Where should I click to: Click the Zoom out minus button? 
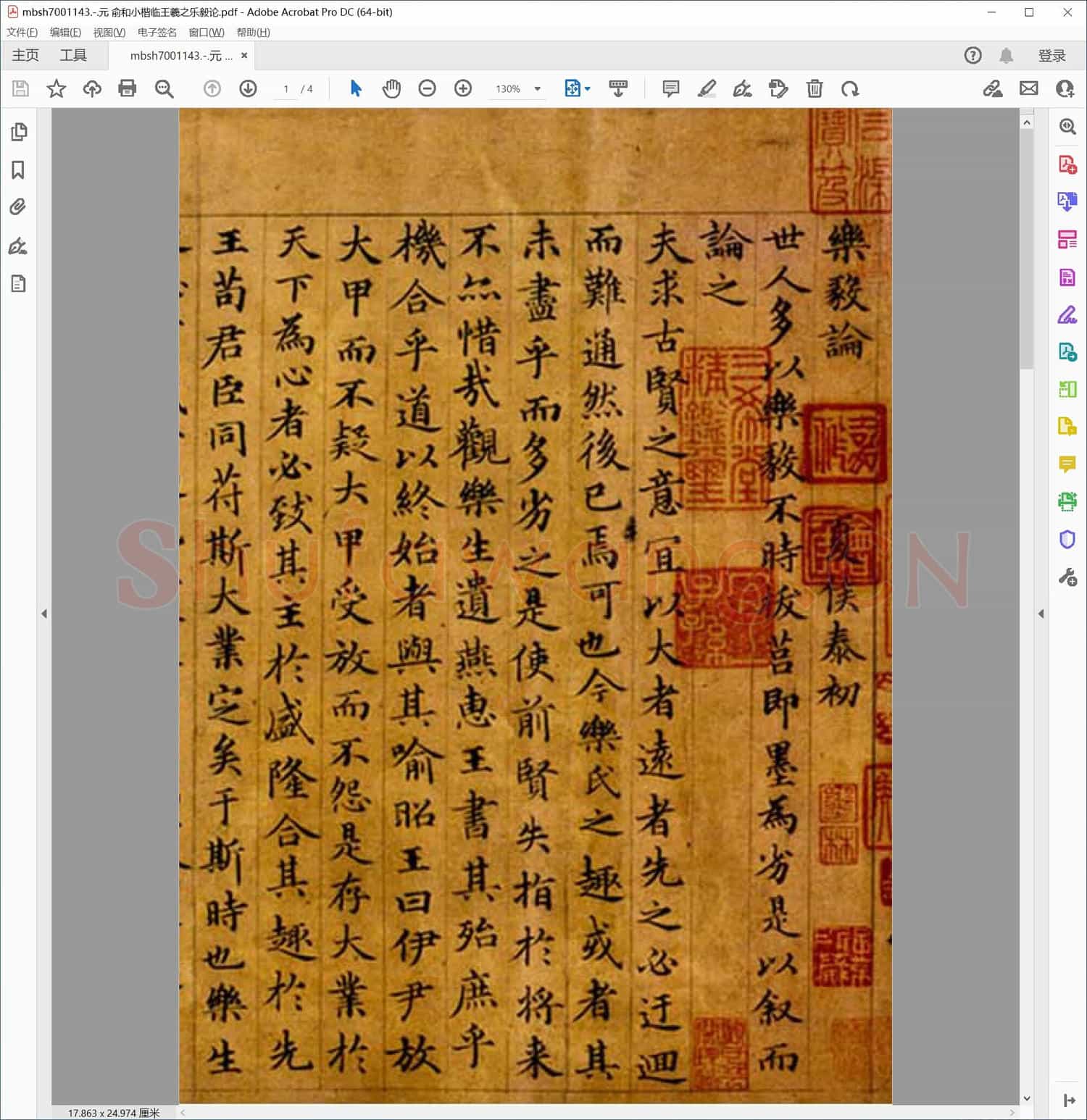(428, 88)
